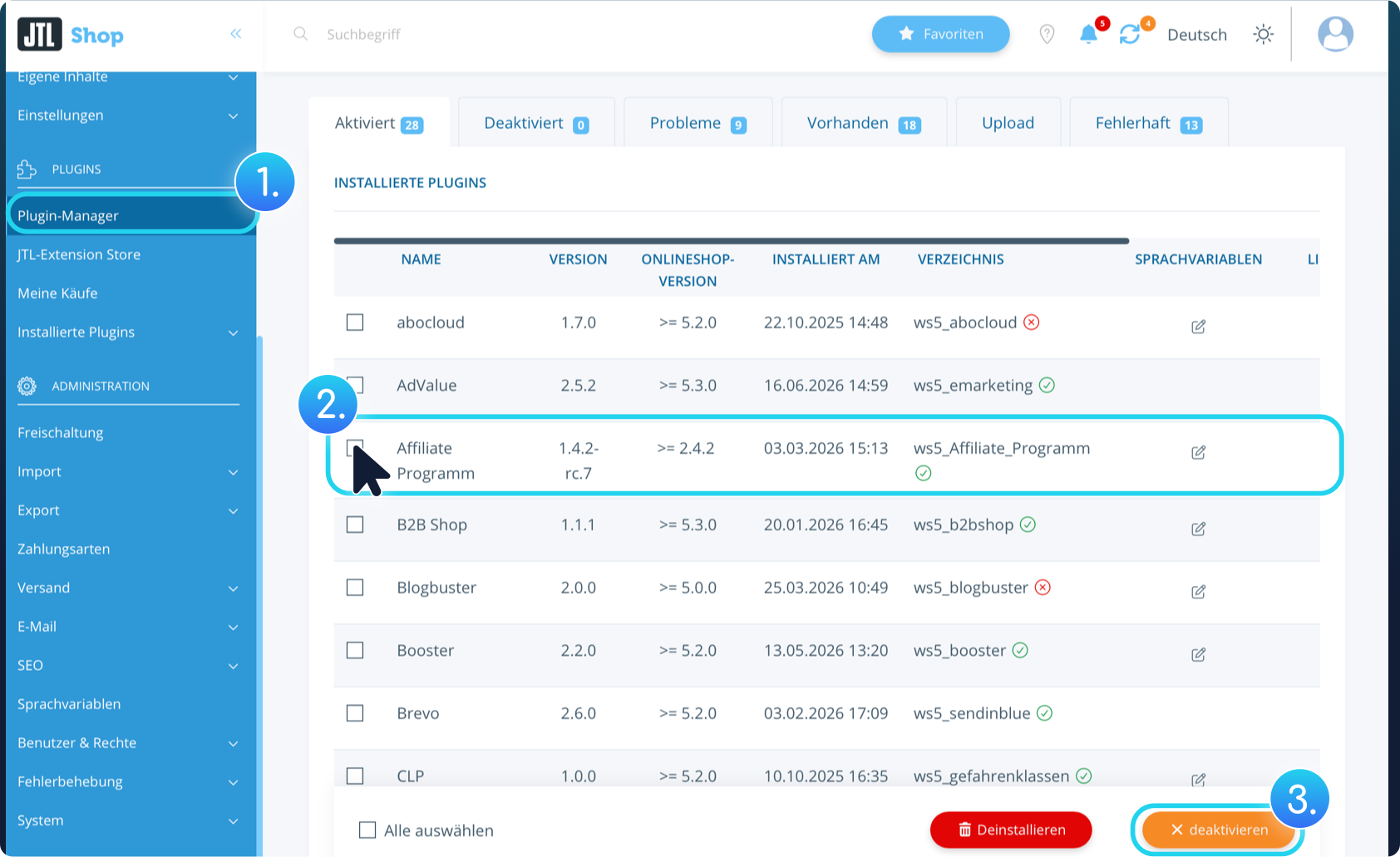The height and width of the screenshot is (857, 1400).
Task: Select the Brevo plugin checkbox
Action: point(355,713)
